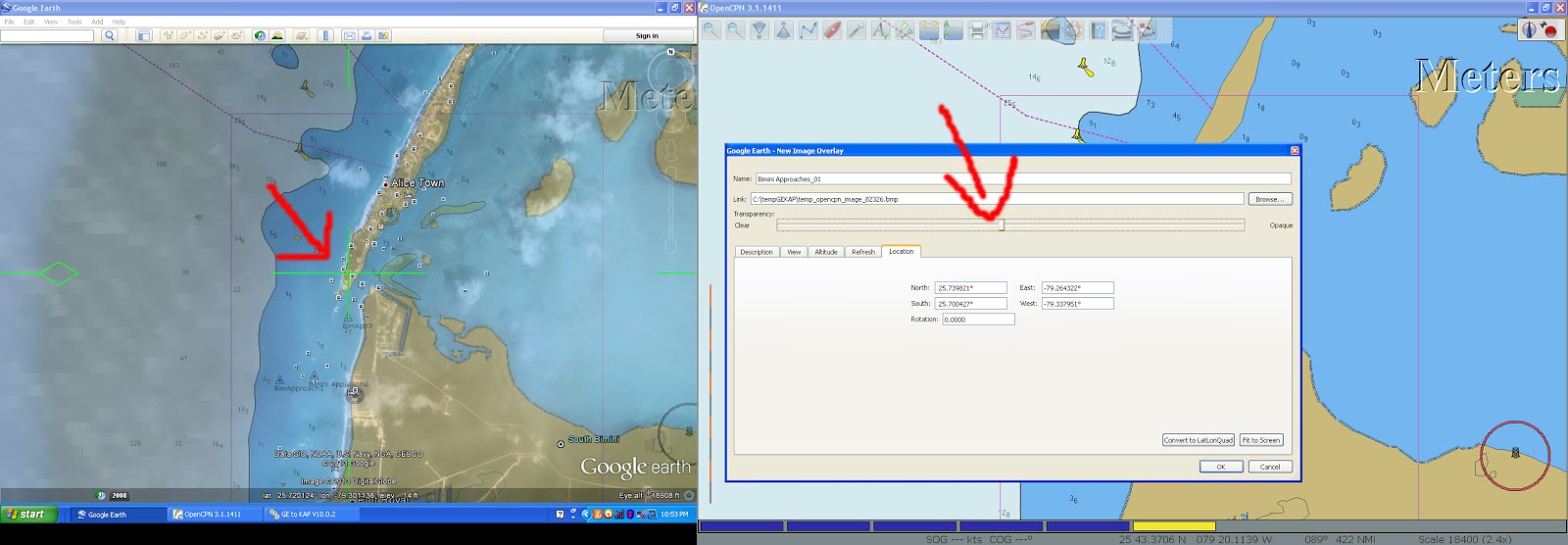This screenshot has width=1568, height=545.
Task: Add image overlay via Google Earth toolbar
Action: pyautogui.click(x=219, y=35)
